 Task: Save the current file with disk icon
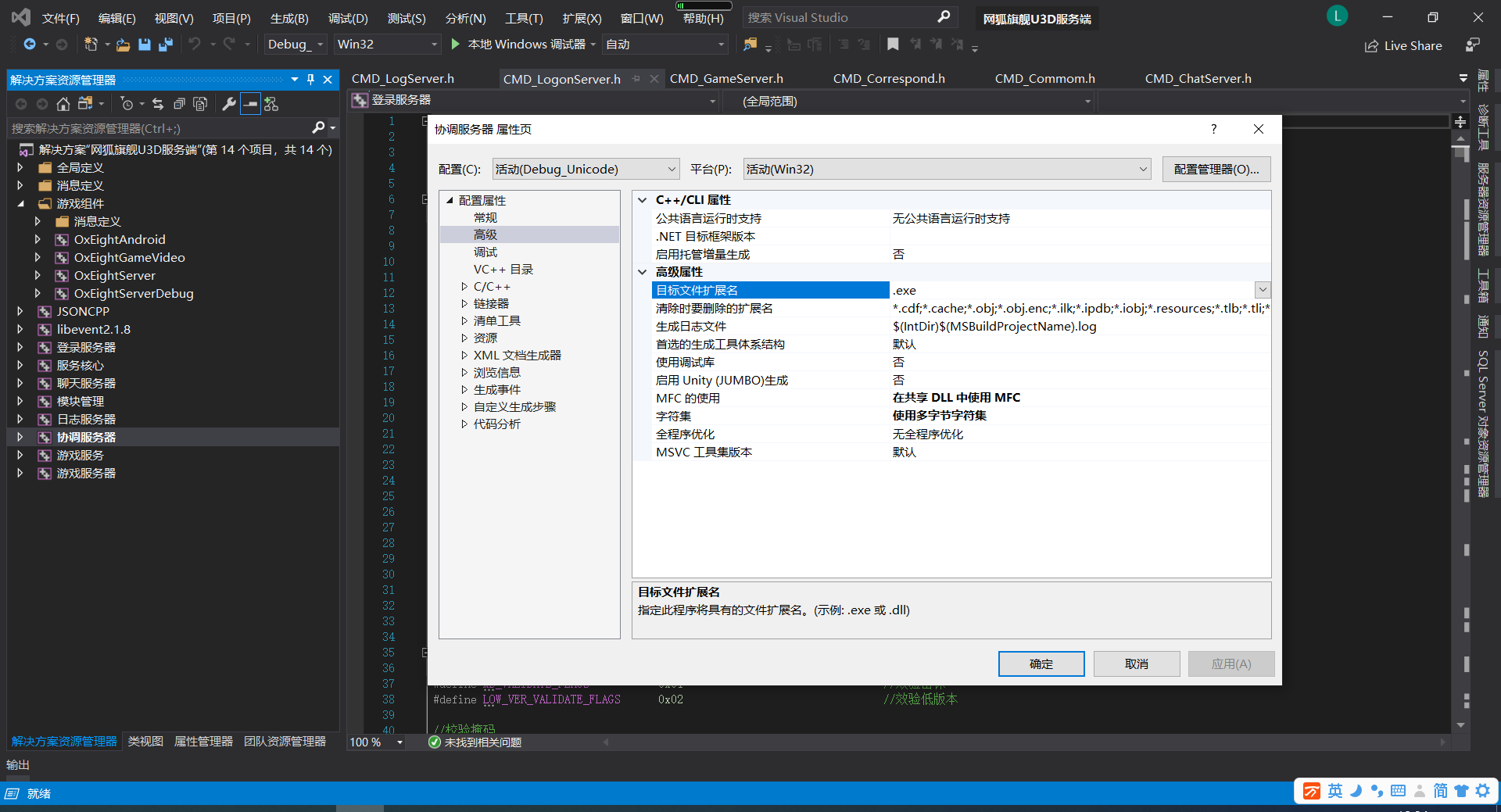(145, 45)
